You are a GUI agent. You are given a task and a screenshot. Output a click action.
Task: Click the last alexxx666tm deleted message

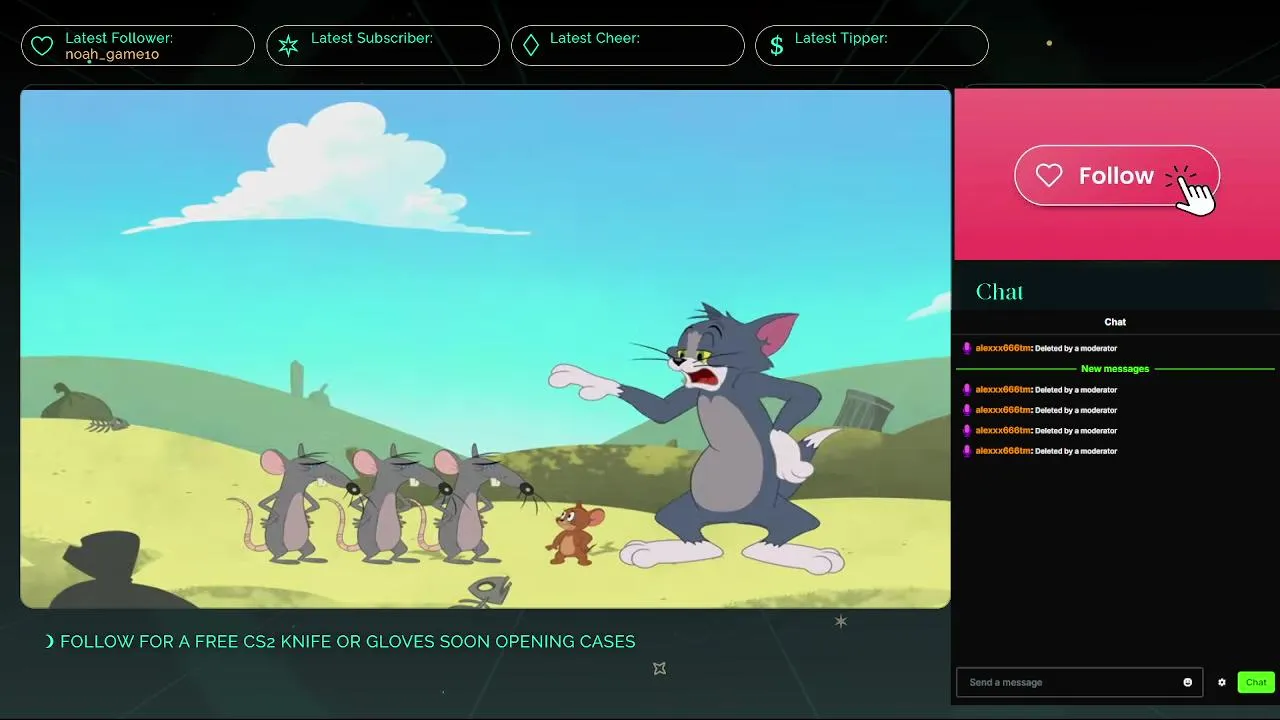tap(1040, 451)
